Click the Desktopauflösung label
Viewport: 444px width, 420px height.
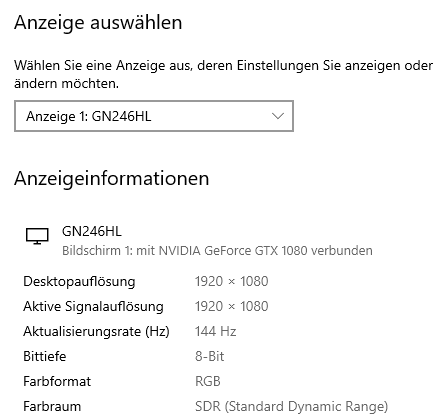tap(79, 282)
